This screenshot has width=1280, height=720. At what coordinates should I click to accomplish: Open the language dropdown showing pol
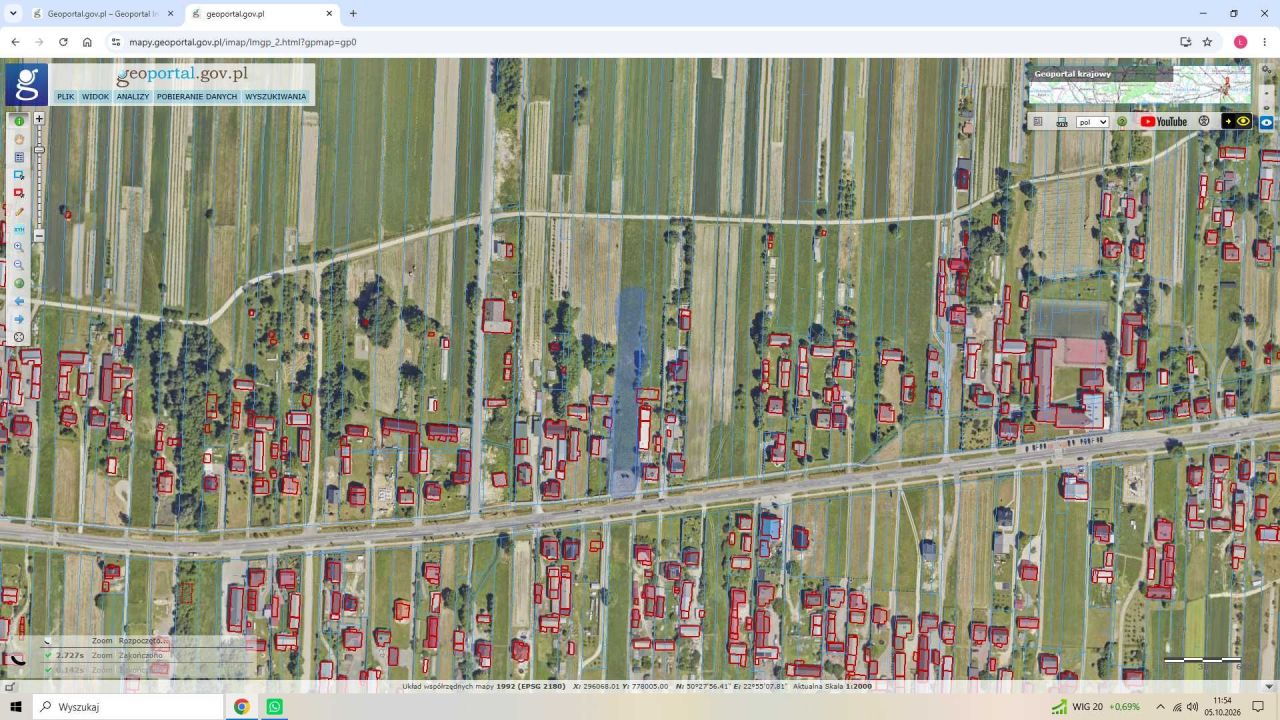pos(1092,122)
